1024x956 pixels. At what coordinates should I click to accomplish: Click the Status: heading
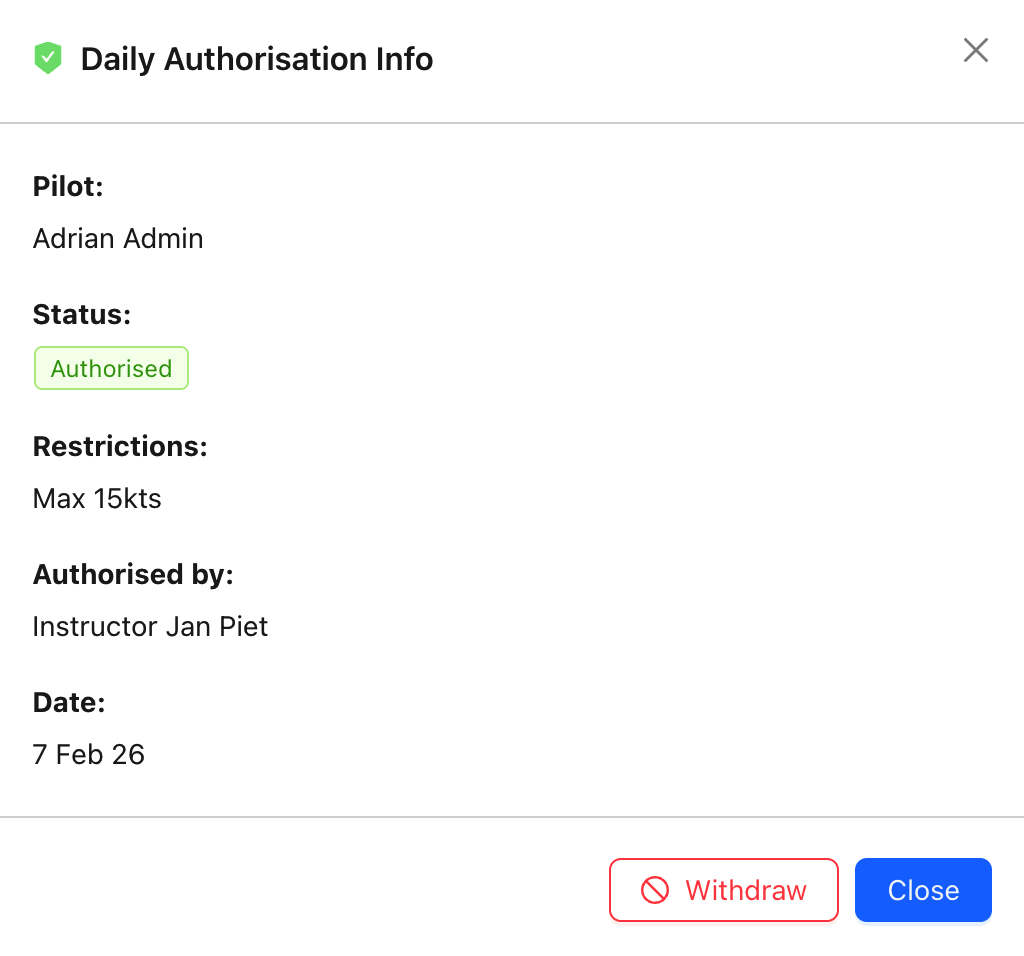pyautogui.click(x=81, y=314)
